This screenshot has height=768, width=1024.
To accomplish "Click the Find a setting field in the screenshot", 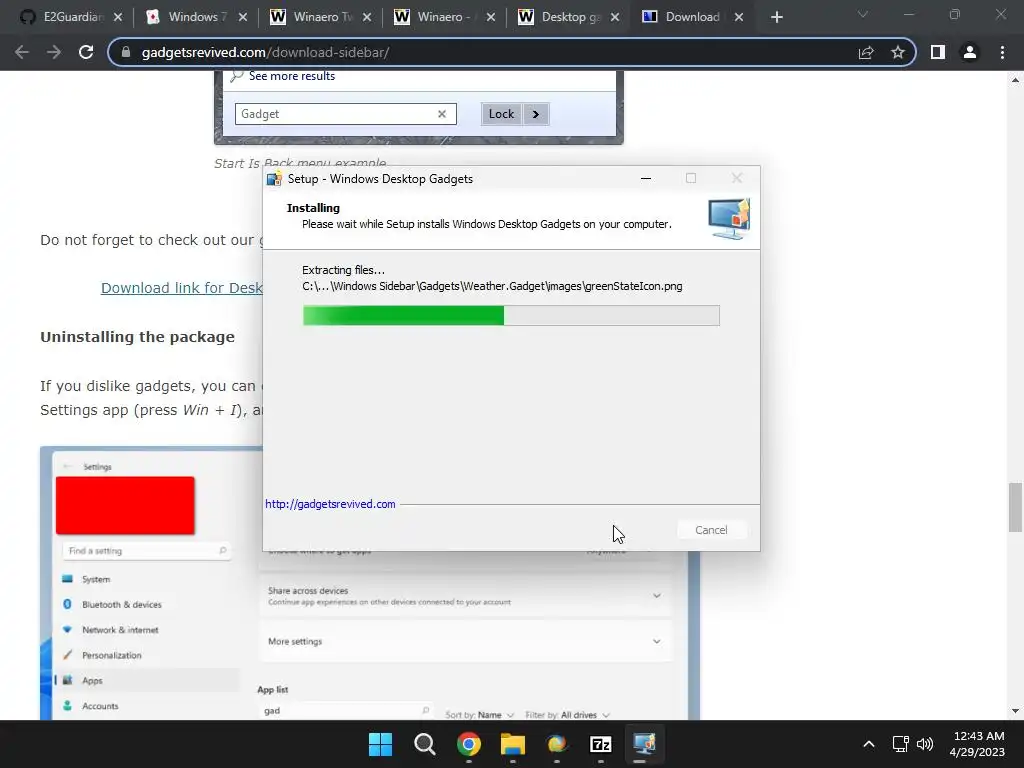I will click(x=147, y=551).
